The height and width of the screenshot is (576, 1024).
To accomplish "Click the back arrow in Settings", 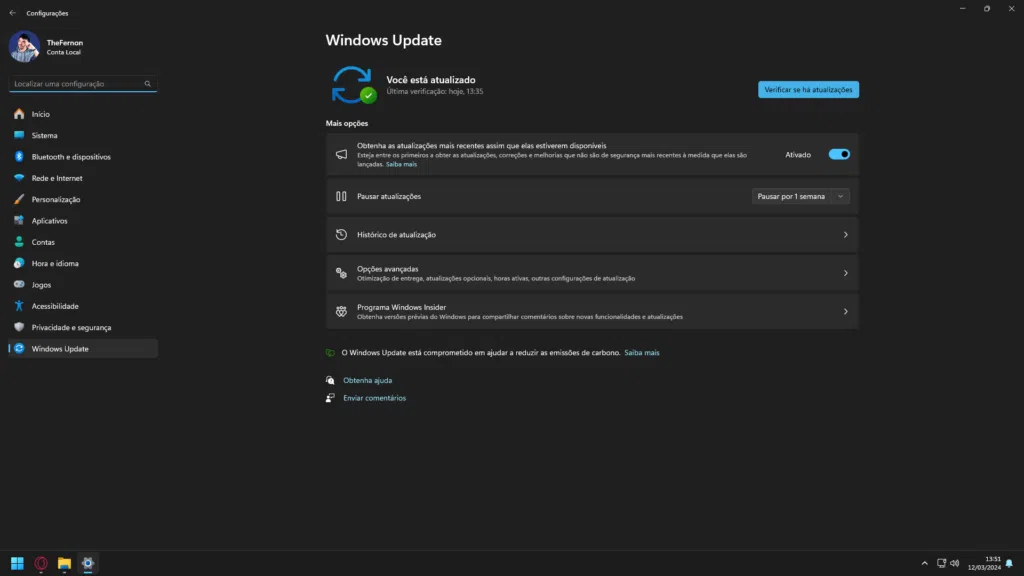I will click(x=12, y=13).
